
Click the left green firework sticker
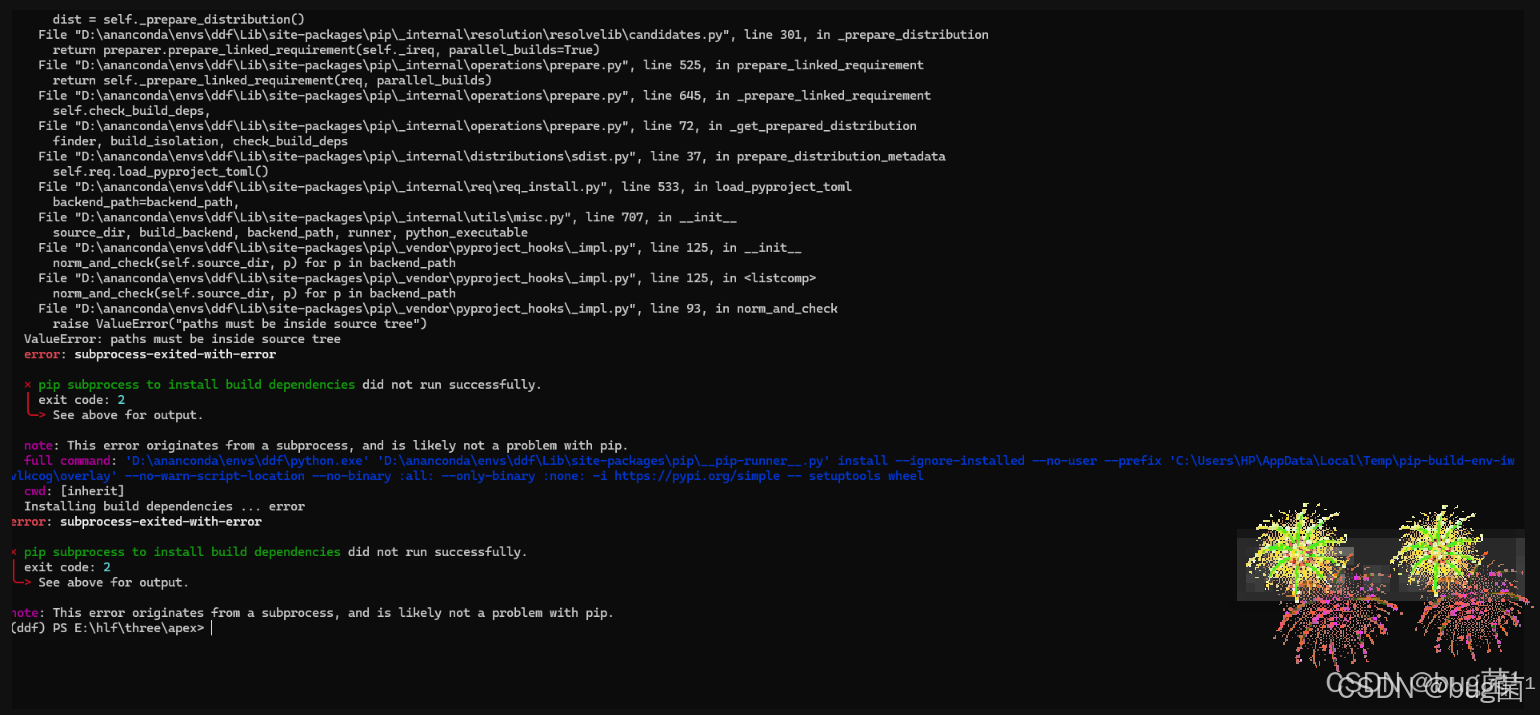pyautogui.click(x=1297, y=551)
